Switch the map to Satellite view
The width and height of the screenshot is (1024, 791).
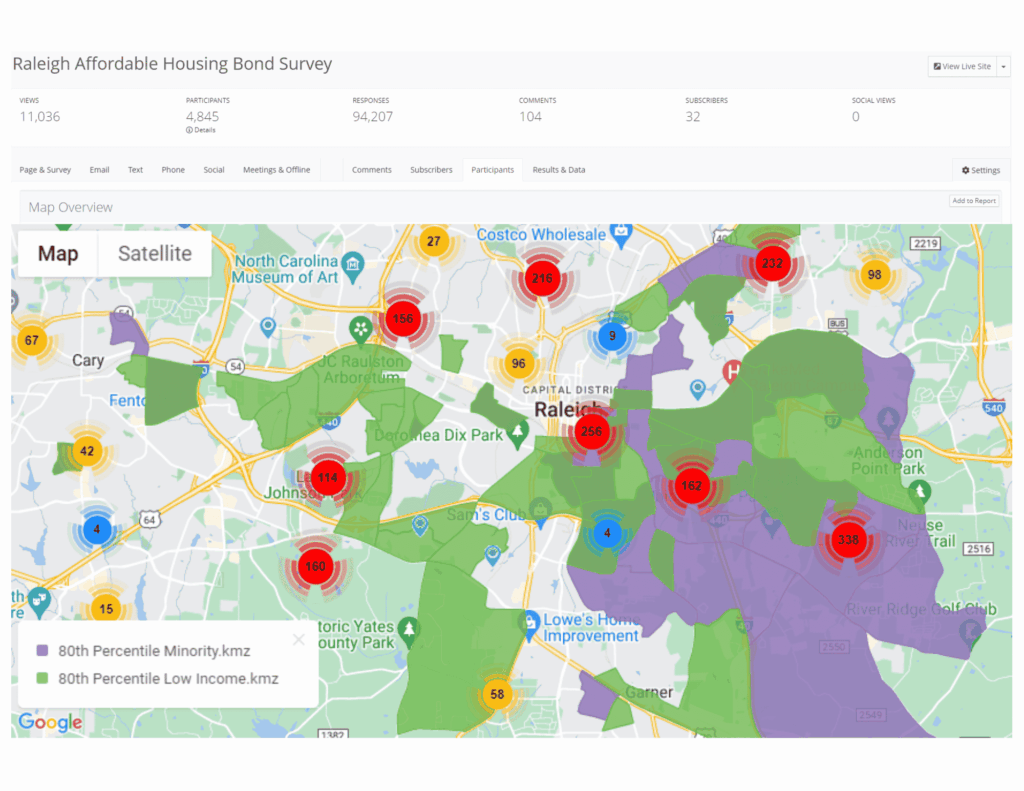154,253
